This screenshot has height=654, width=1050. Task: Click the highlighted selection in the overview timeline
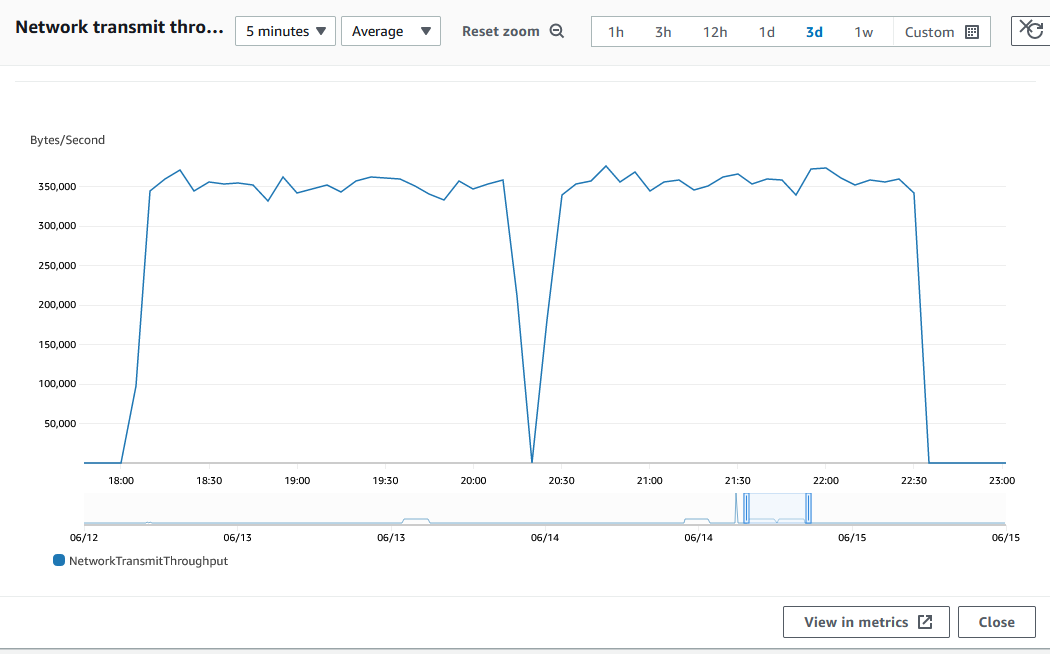(777, 509)
